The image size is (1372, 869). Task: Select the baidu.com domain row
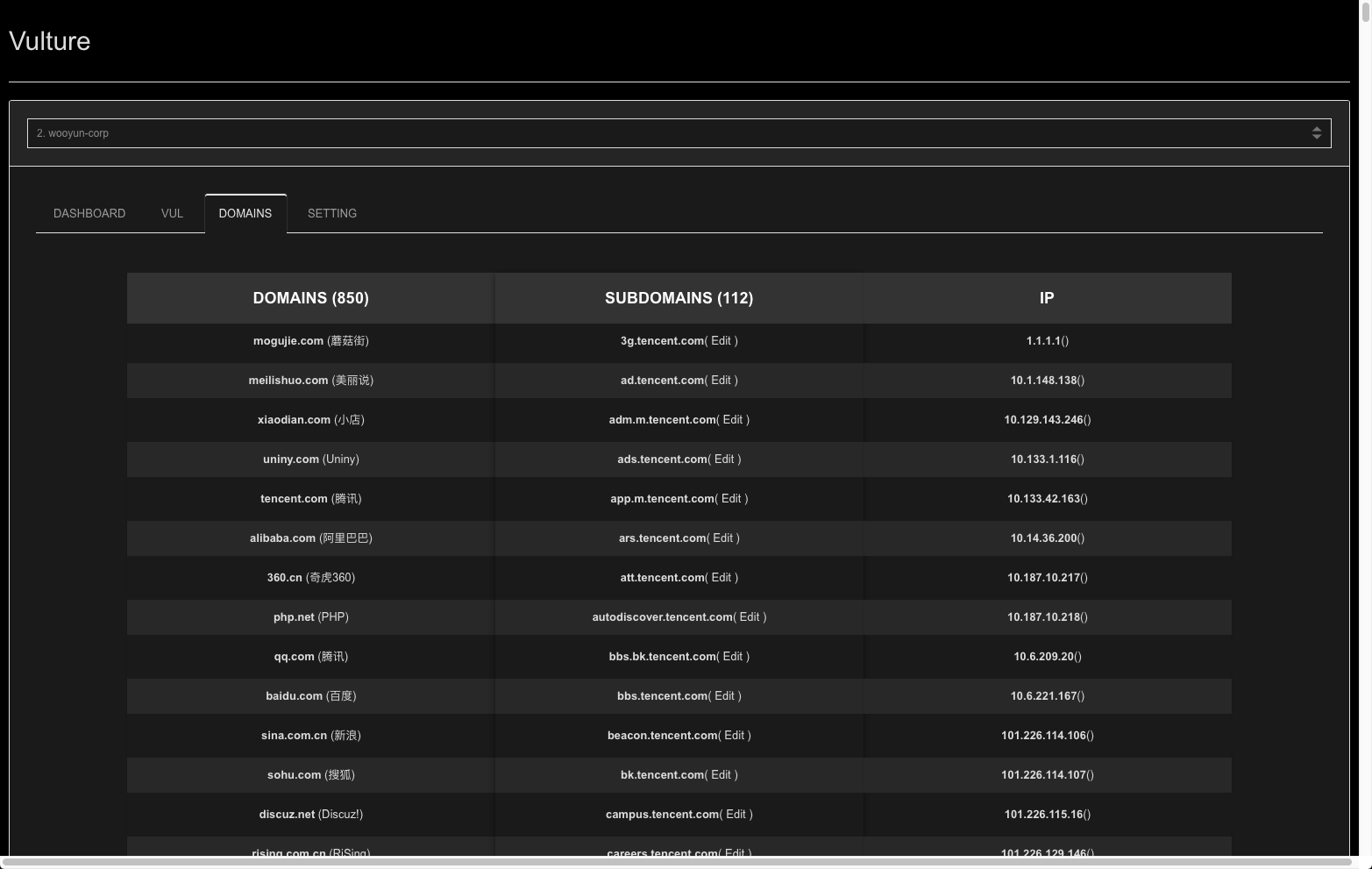310,696
